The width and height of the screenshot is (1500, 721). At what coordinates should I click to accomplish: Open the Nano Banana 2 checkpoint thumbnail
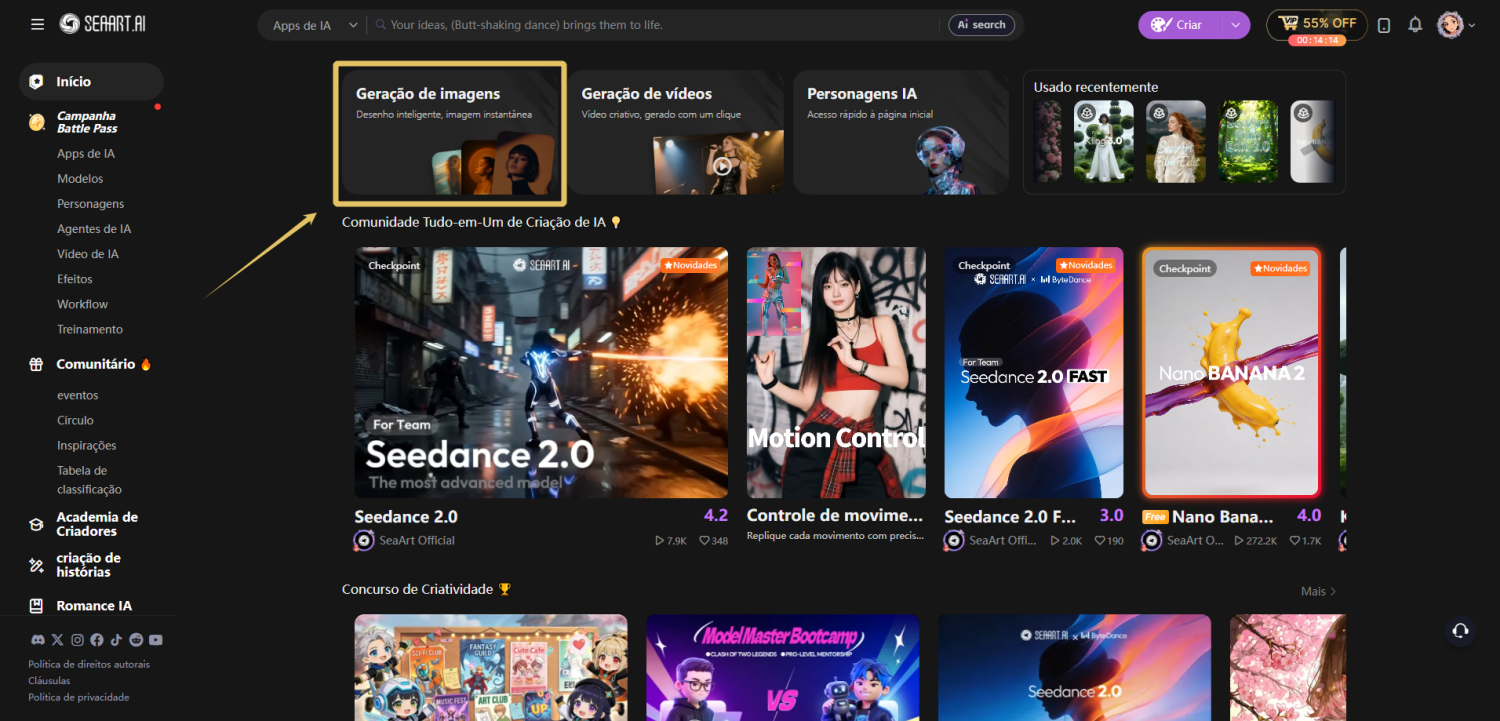point(1231,373)
